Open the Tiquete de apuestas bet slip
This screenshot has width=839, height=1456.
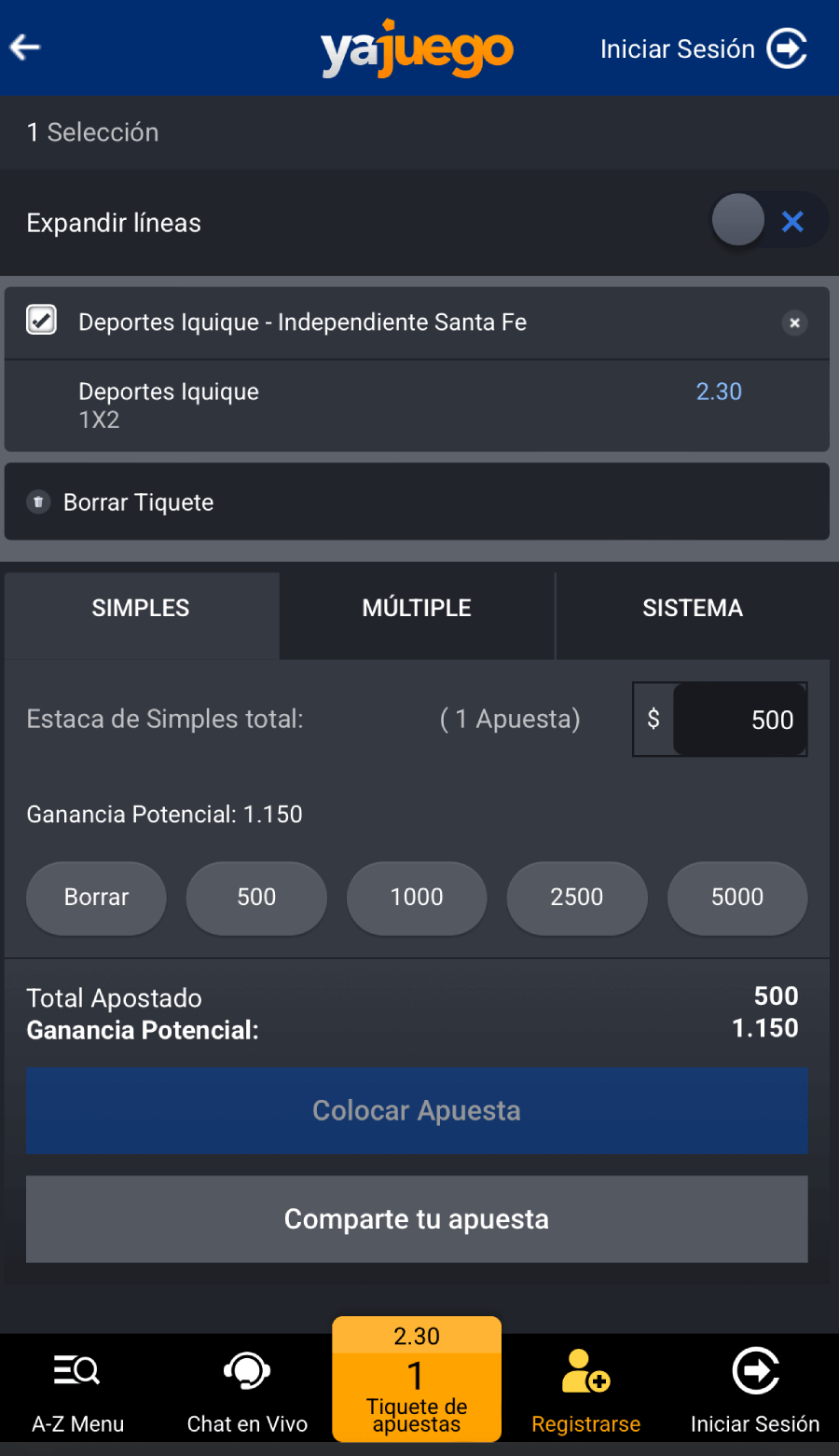tap(417, 1380)
